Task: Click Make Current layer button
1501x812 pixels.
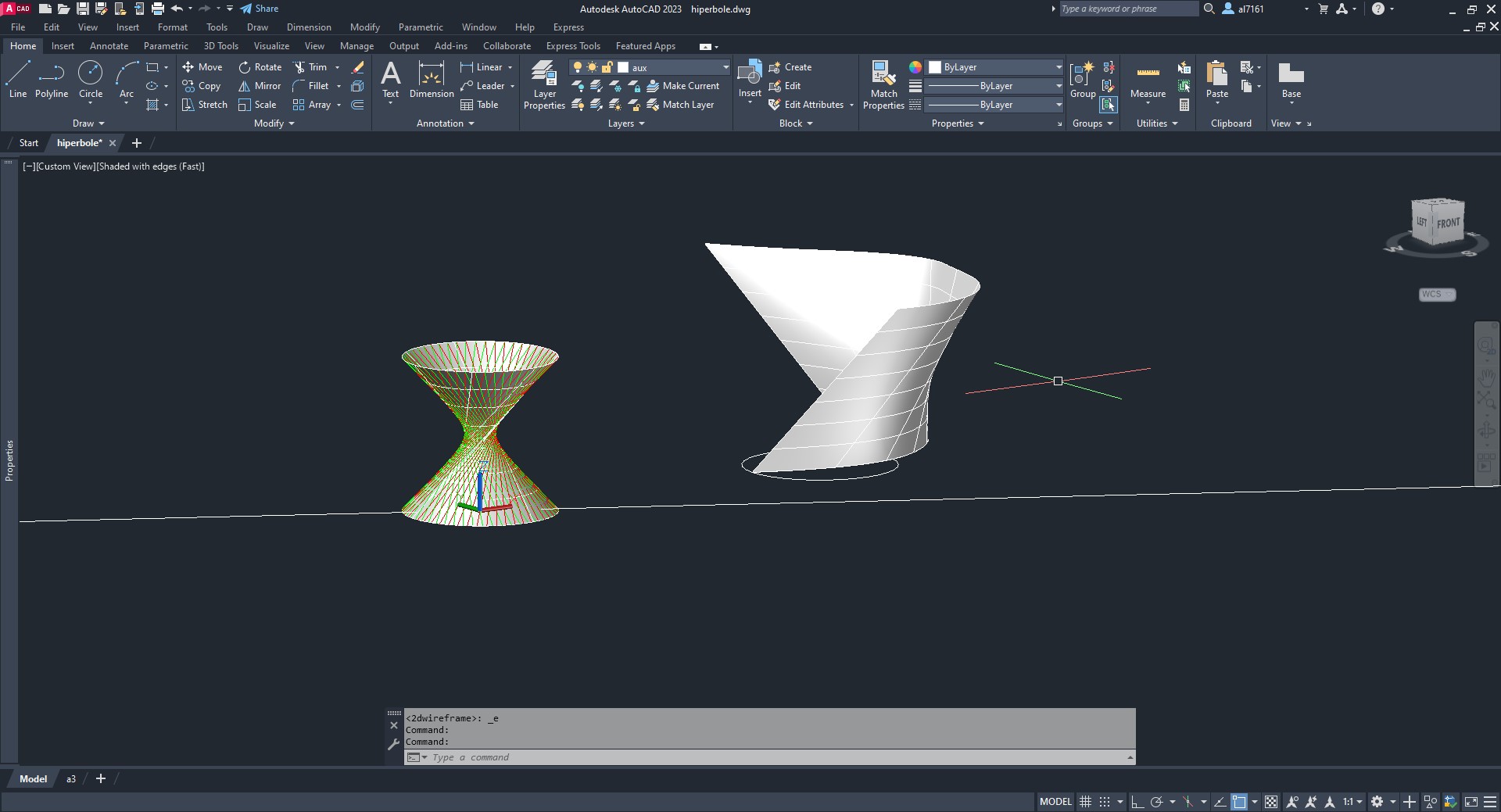Action: click(x=682, y=86)
